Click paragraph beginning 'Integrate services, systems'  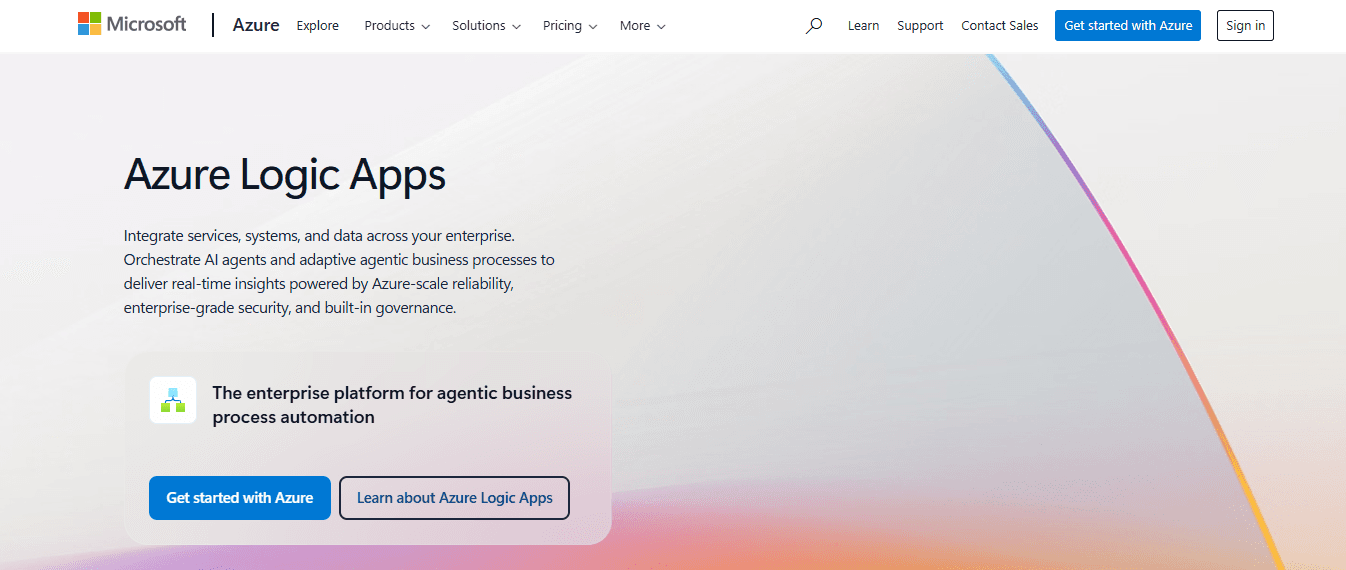pyautogui.click(x=339, y=272)
